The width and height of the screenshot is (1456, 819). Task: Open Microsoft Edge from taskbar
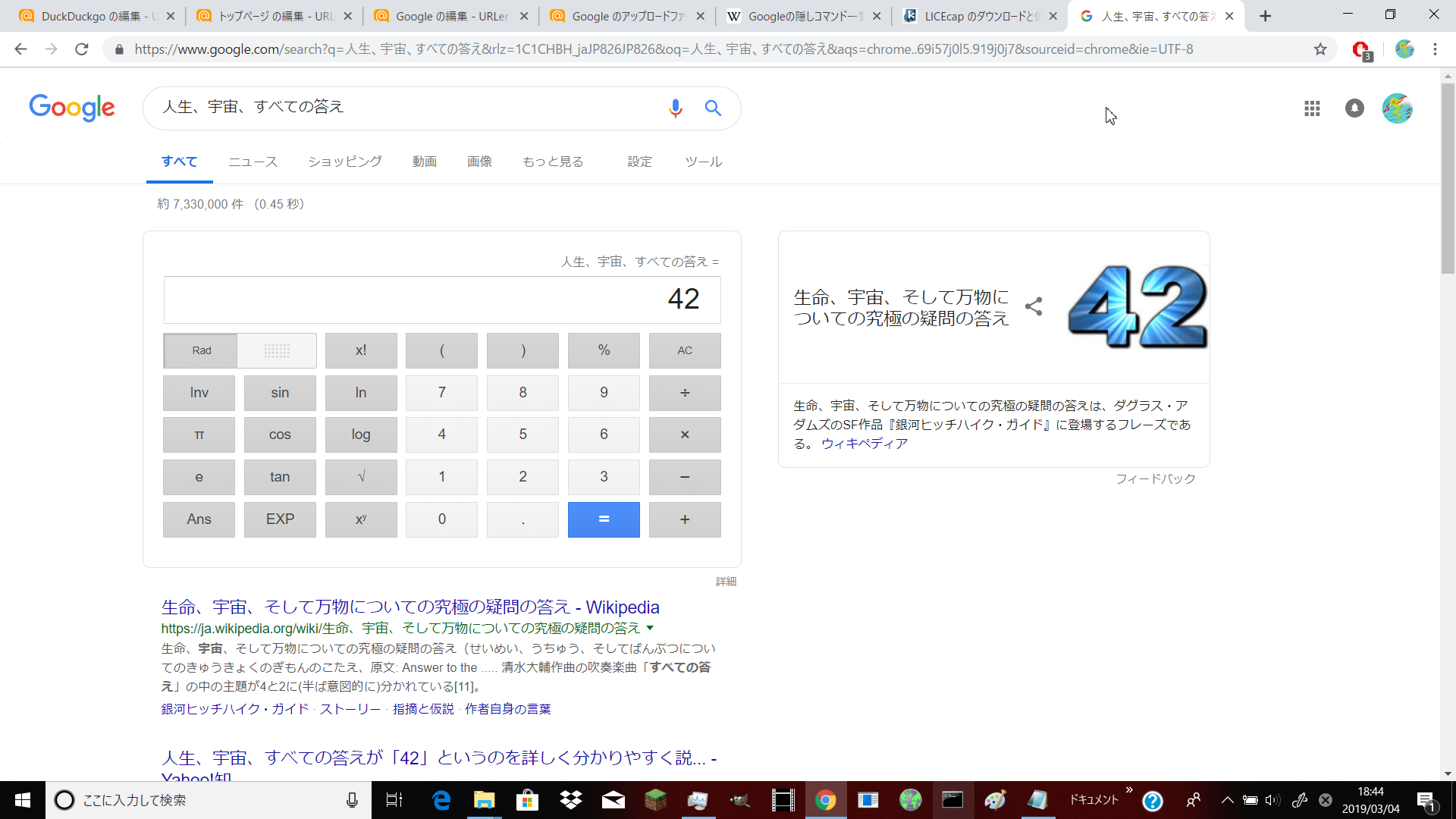[441, 800]
